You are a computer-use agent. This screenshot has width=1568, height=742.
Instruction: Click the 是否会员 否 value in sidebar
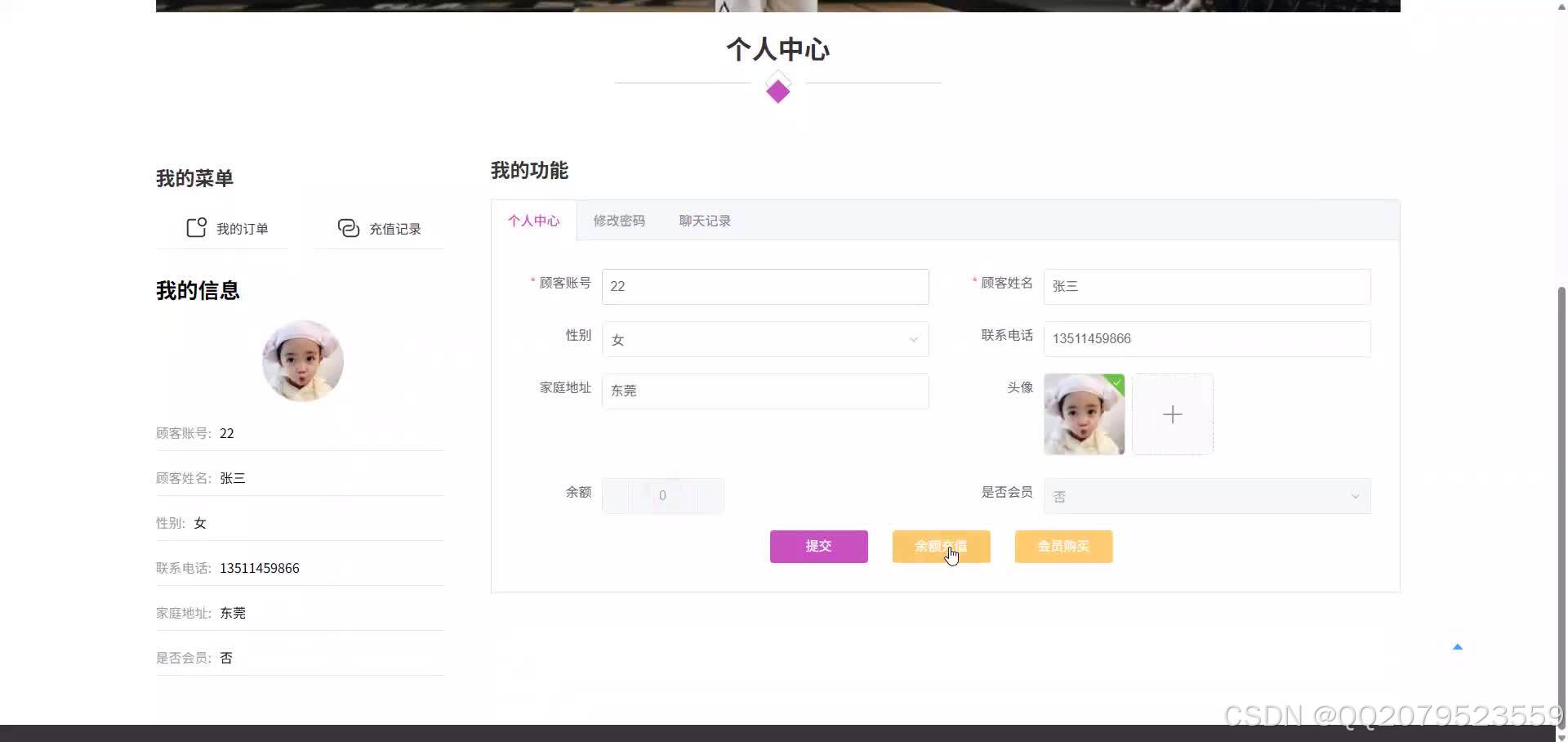coord(226,658)
